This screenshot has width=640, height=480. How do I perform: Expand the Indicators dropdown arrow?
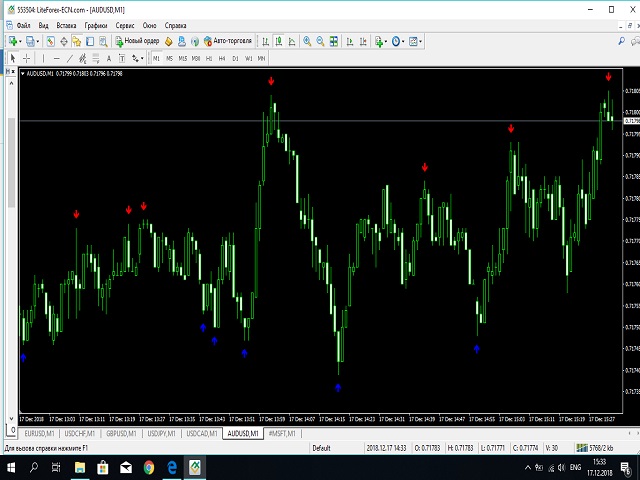click(x=386, y=41)
